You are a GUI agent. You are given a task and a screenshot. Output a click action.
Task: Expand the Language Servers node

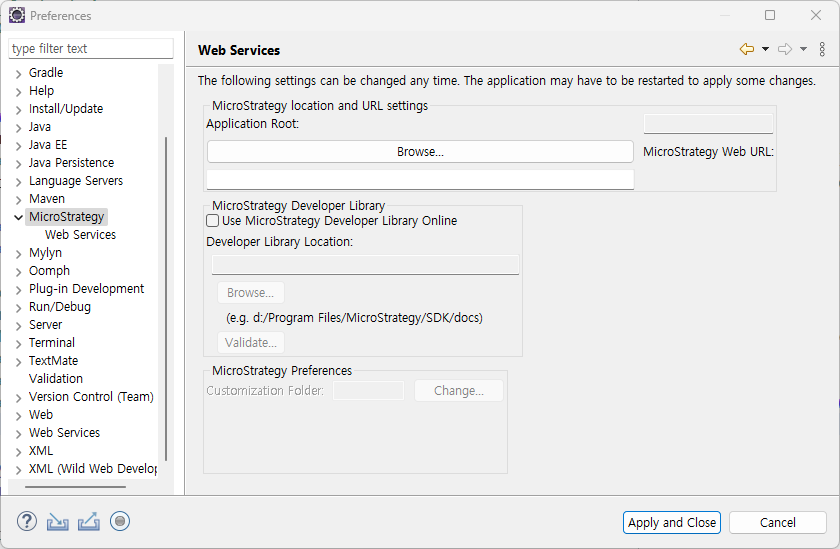coord(19,182)
